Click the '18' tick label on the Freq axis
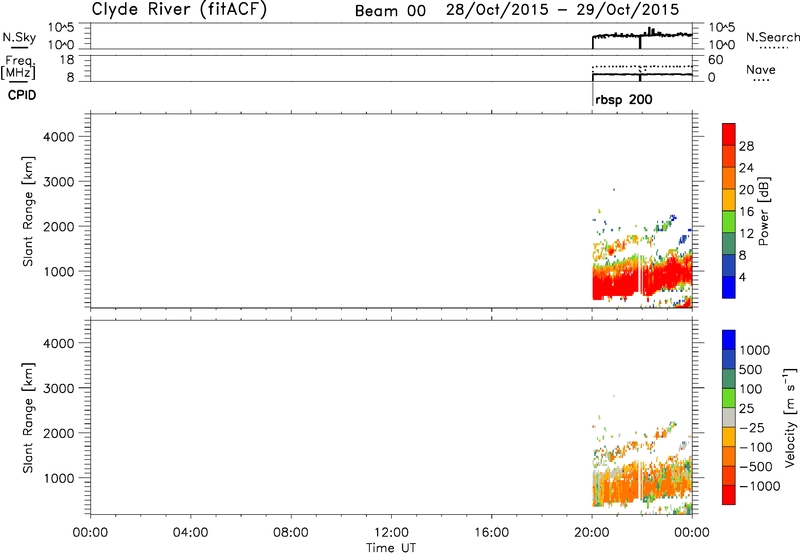This screenshot has width=800, height=554. point(68,60)
